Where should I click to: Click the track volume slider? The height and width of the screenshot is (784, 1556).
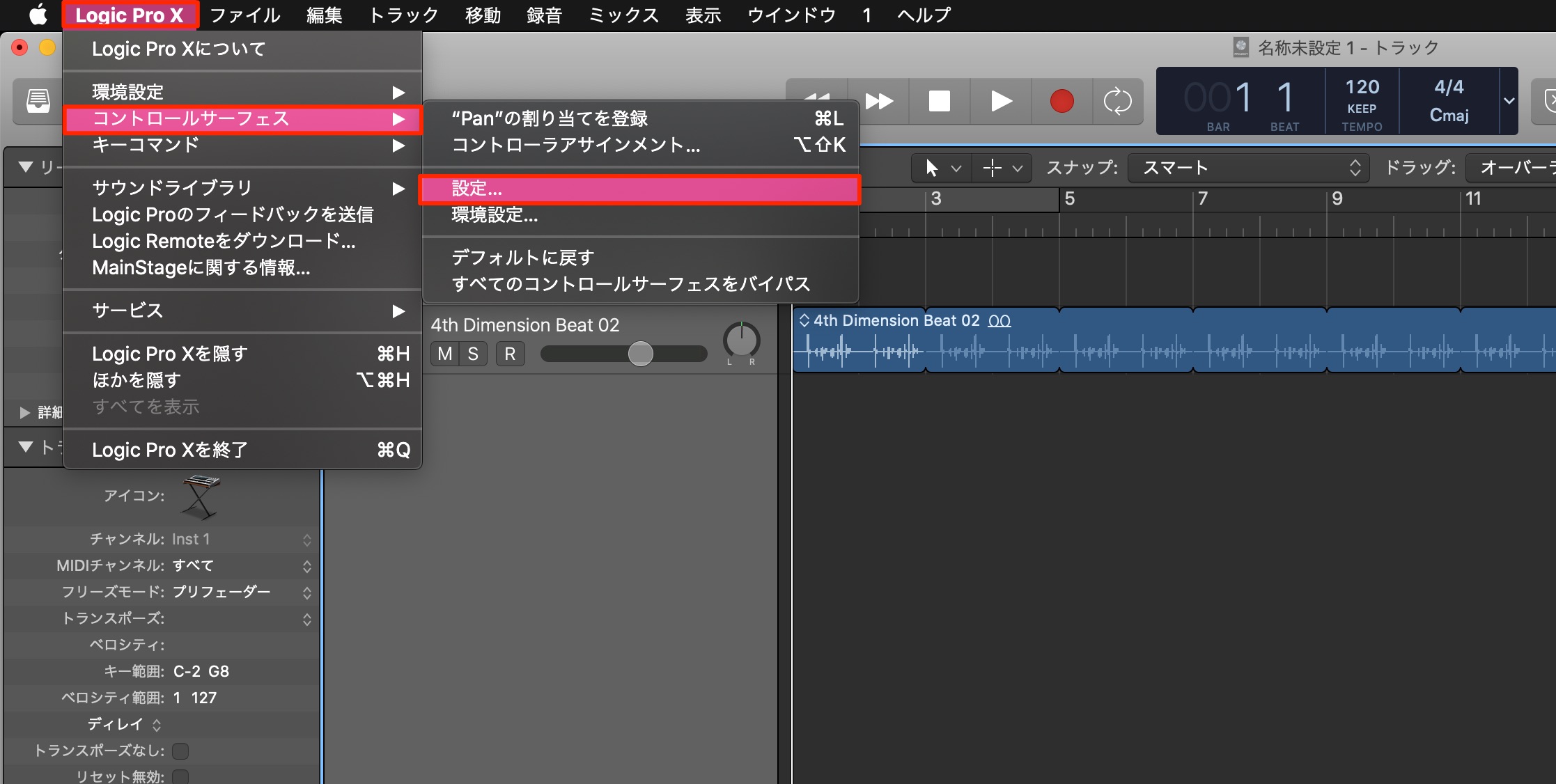(624, 354)
